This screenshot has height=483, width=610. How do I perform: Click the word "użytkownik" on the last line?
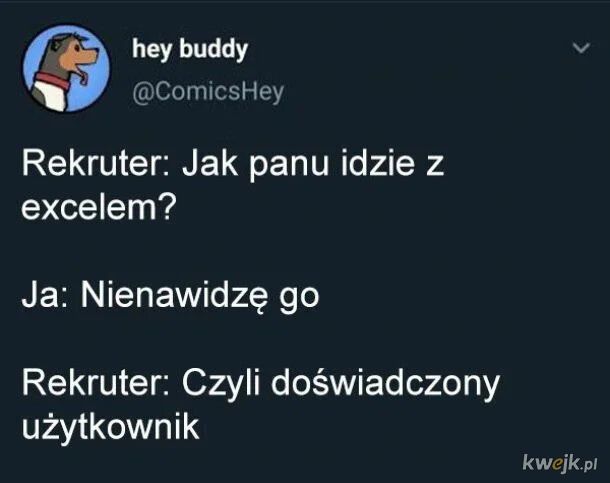coord(110,427)
